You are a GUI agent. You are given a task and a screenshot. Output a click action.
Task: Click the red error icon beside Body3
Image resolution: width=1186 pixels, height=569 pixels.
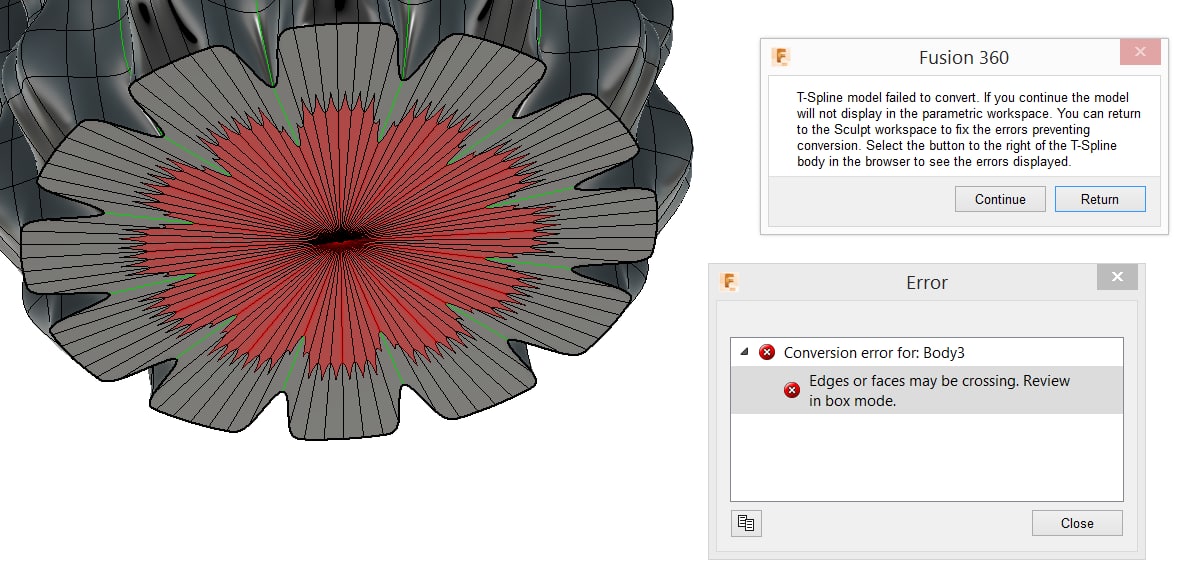pyautogui.click(x=767, y=353)
